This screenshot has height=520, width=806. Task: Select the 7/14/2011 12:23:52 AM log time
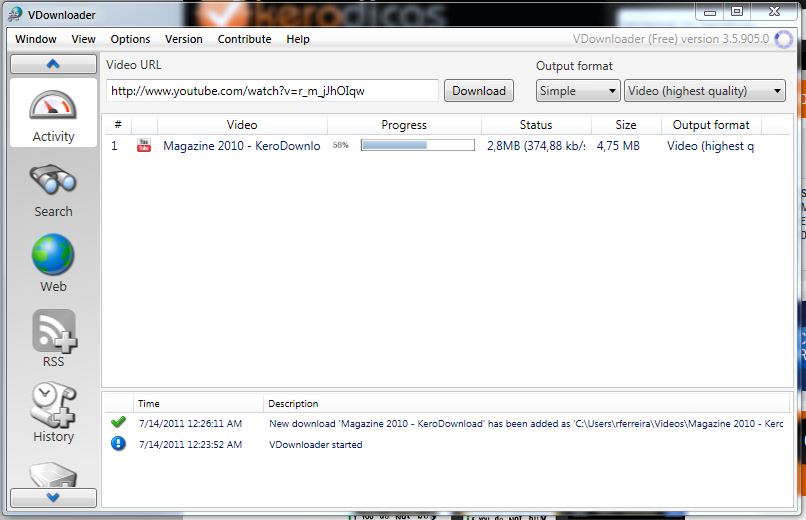click(190, 444)
